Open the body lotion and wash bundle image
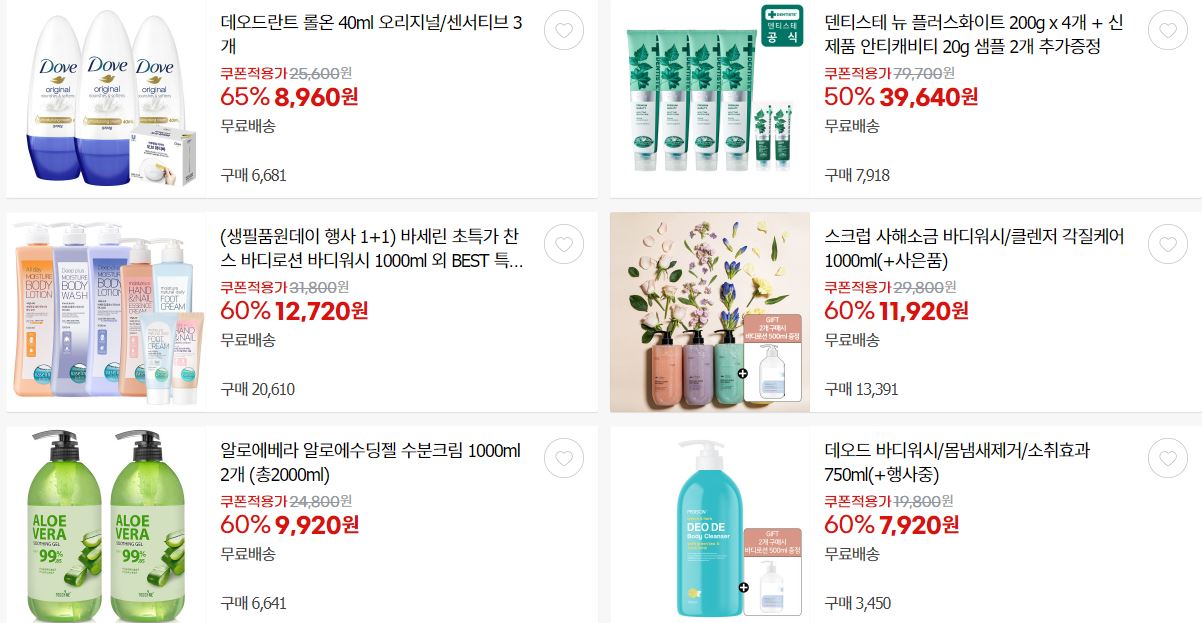This screenshot has height=623, width=1202. click(x=106, y=312)
